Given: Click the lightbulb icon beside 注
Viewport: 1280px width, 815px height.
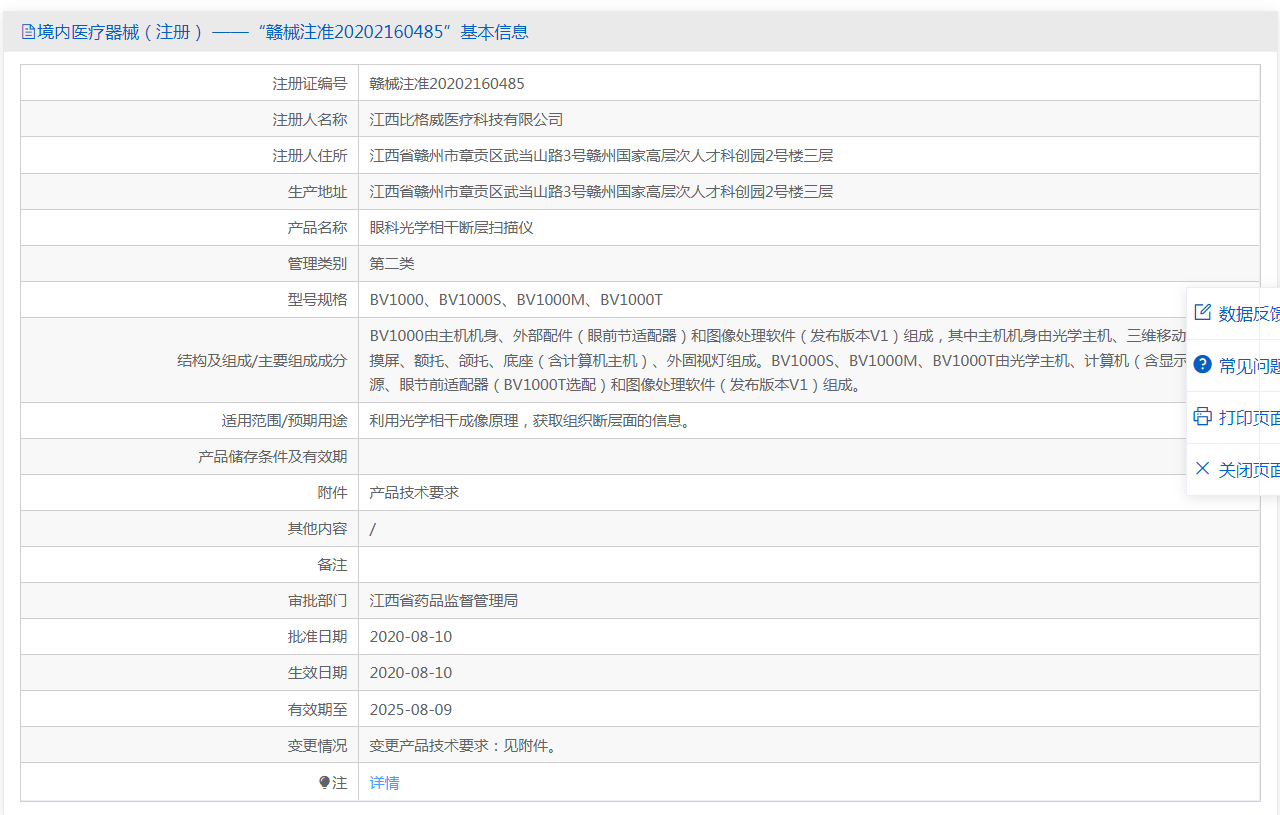Looking at the screenshot, I should click(x=324, y=783).
